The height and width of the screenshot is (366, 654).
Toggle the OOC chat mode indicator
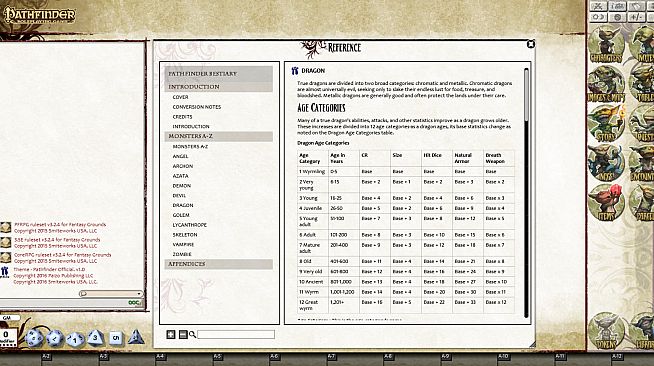(134, 303)
